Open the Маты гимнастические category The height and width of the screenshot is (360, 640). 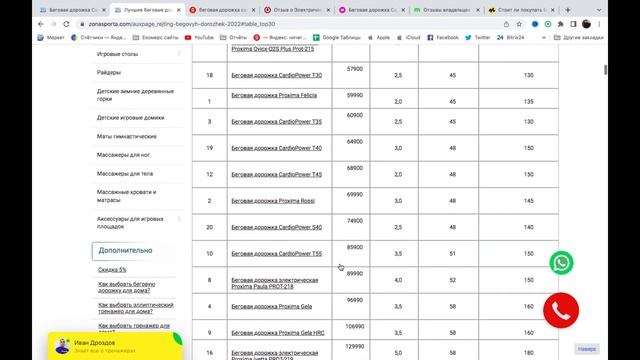coord(127,136)
